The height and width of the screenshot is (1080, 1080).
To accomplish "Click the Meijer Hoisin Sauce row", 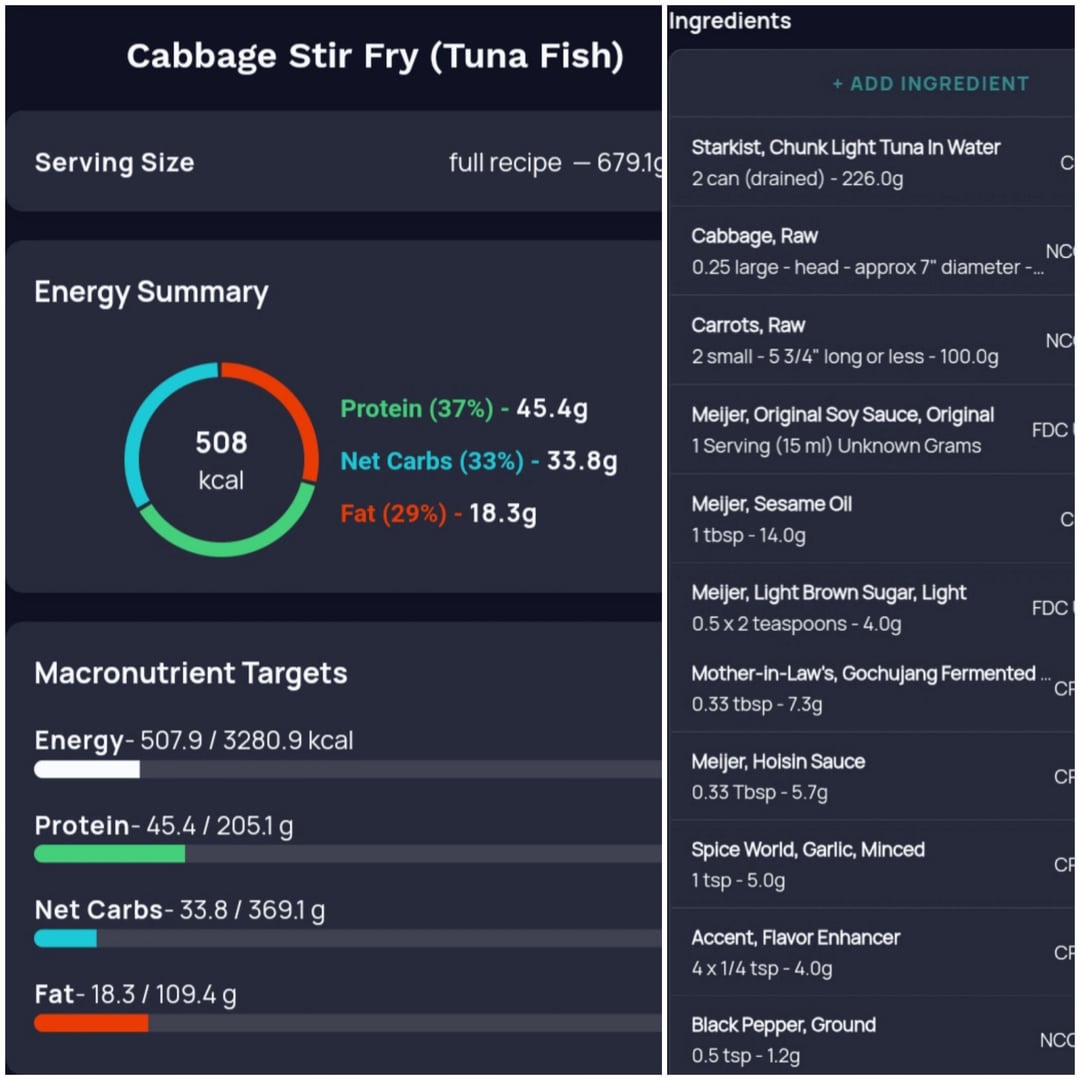I will click(778, 776).
